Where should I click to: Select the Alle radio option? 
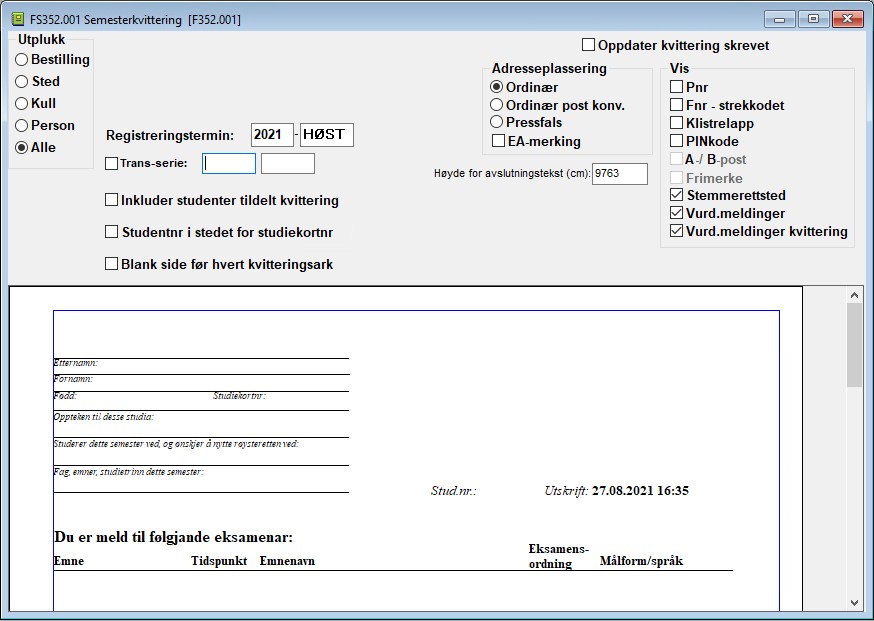[22, 148]
